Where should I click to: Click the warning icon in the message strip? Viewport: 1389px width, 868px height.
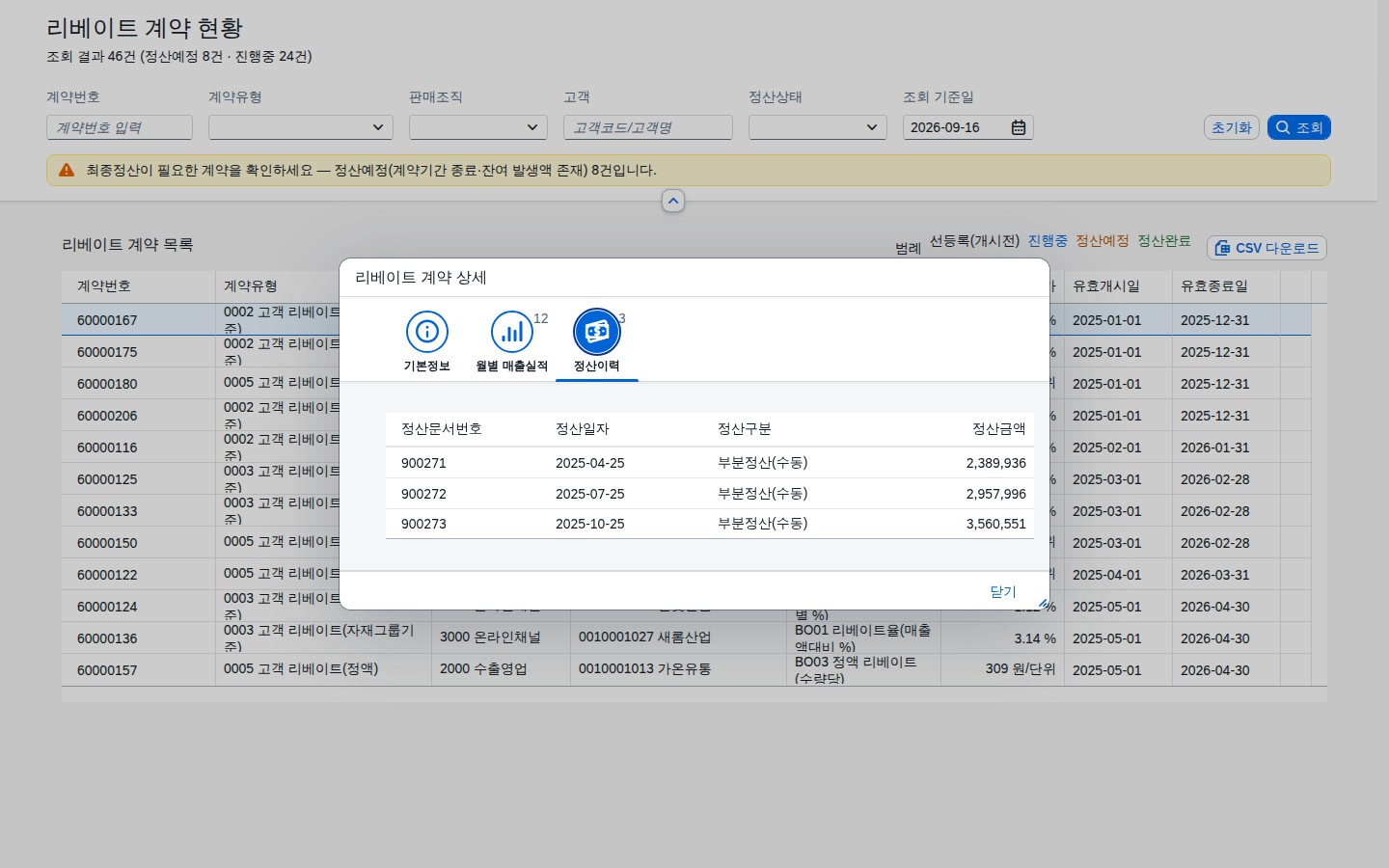pyautogui.click(x=67, y=170)
